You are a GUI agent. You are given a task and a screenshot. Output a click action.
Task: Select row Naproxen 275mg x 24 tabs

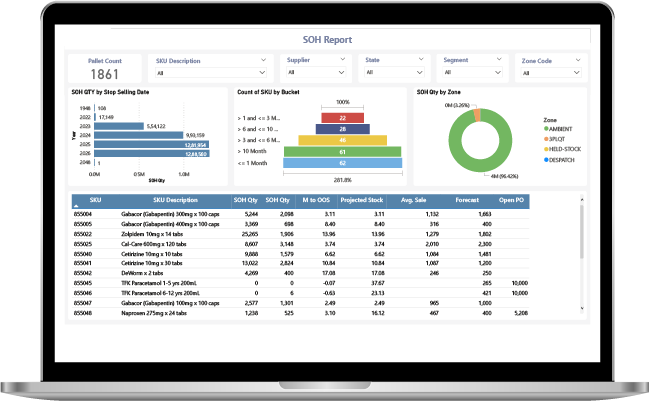click(300, 313)
